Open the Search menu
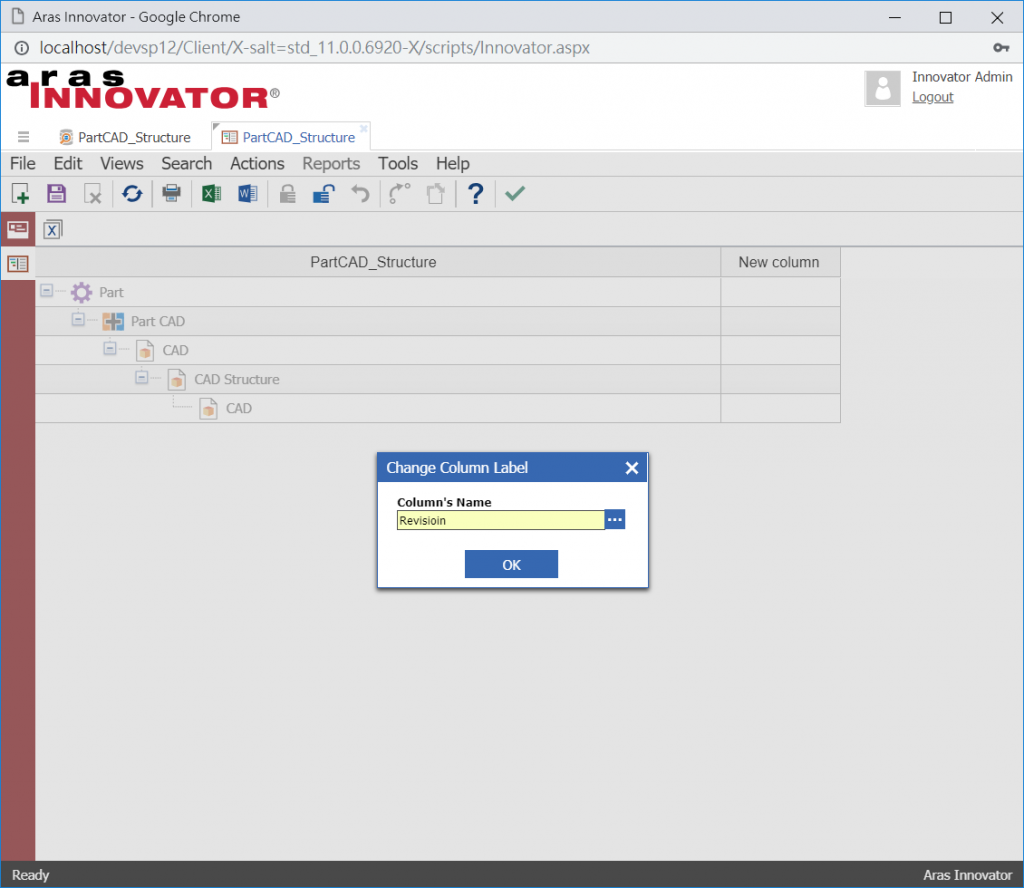Screen dimensions: 1024x888 point(187,163)
